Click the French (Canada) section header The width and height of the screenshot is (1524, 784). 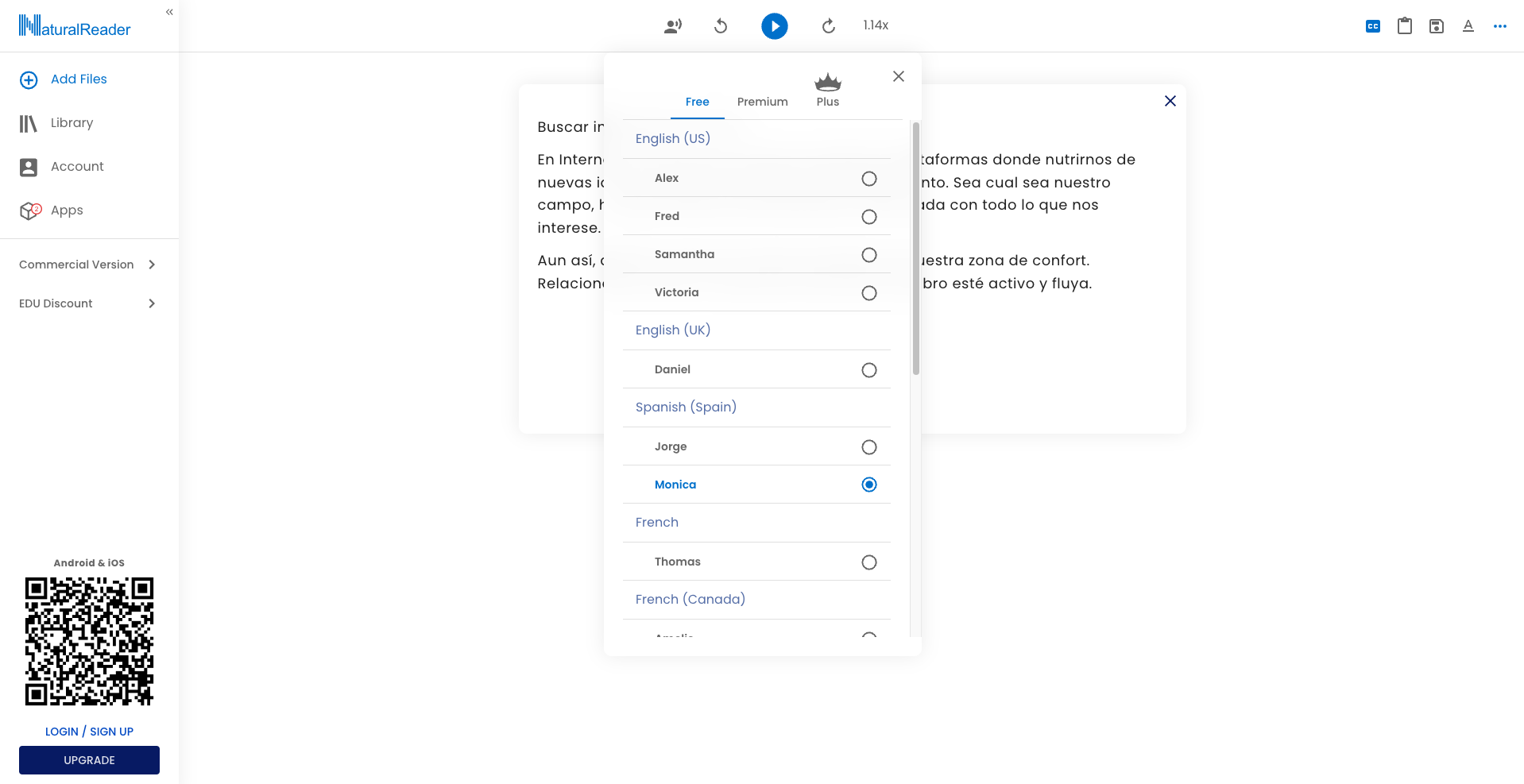click(x=690, y=599)
